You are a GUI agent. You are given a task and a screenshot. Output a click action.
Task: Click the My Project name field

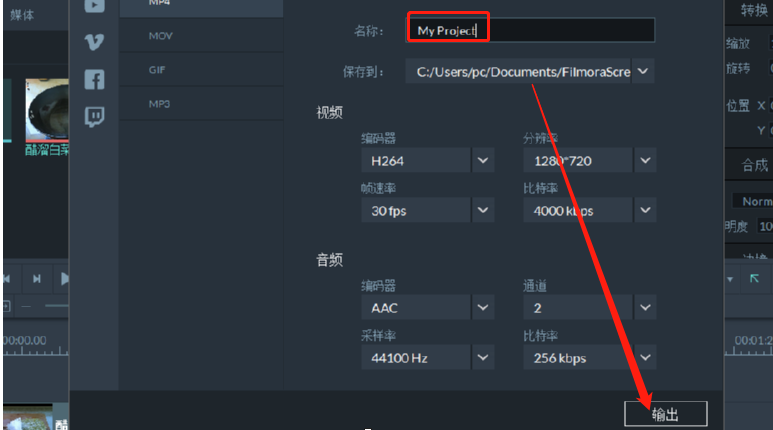[530, 30]
